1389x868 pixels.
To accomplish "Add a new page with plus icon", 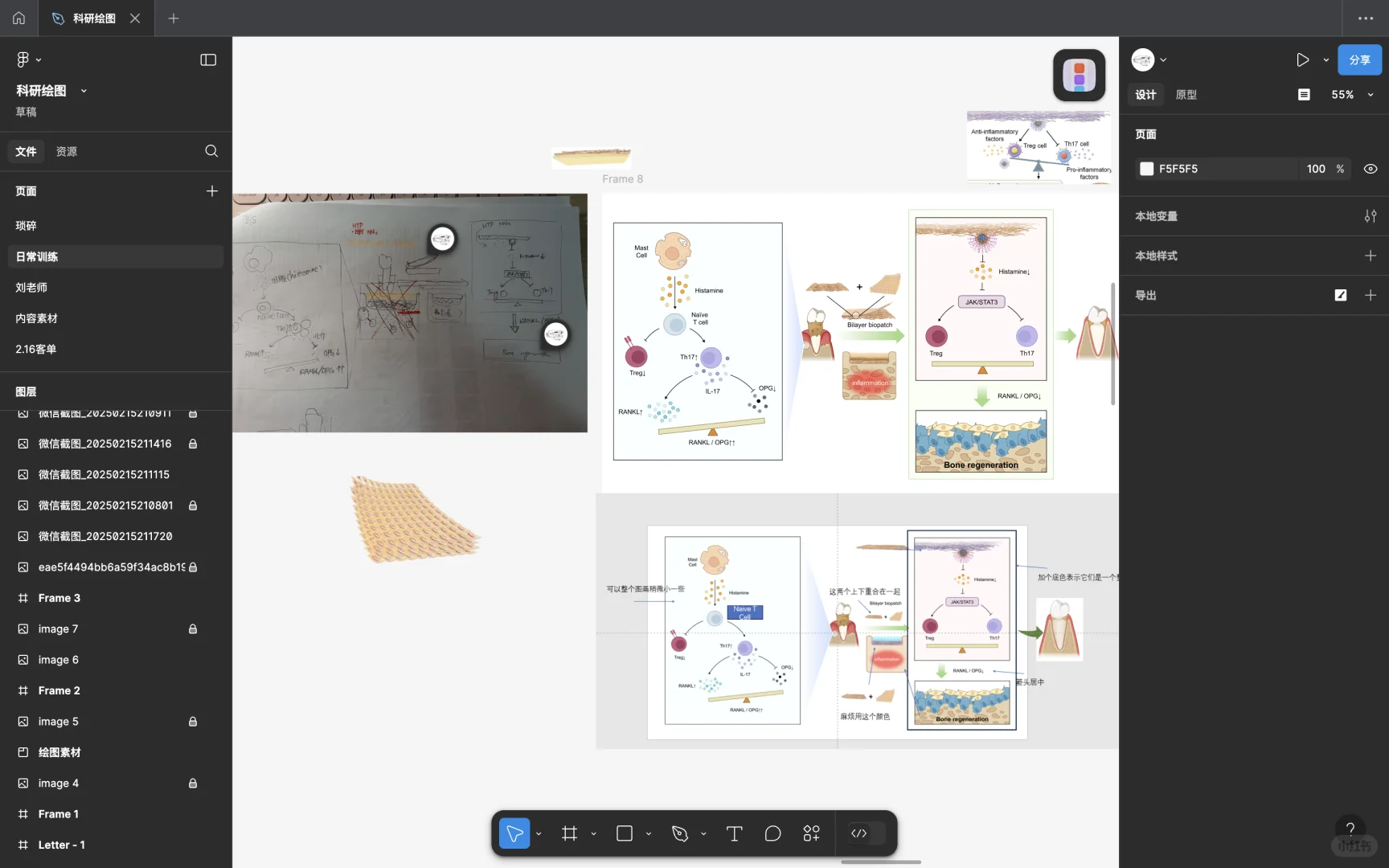I will pos(212,191).
